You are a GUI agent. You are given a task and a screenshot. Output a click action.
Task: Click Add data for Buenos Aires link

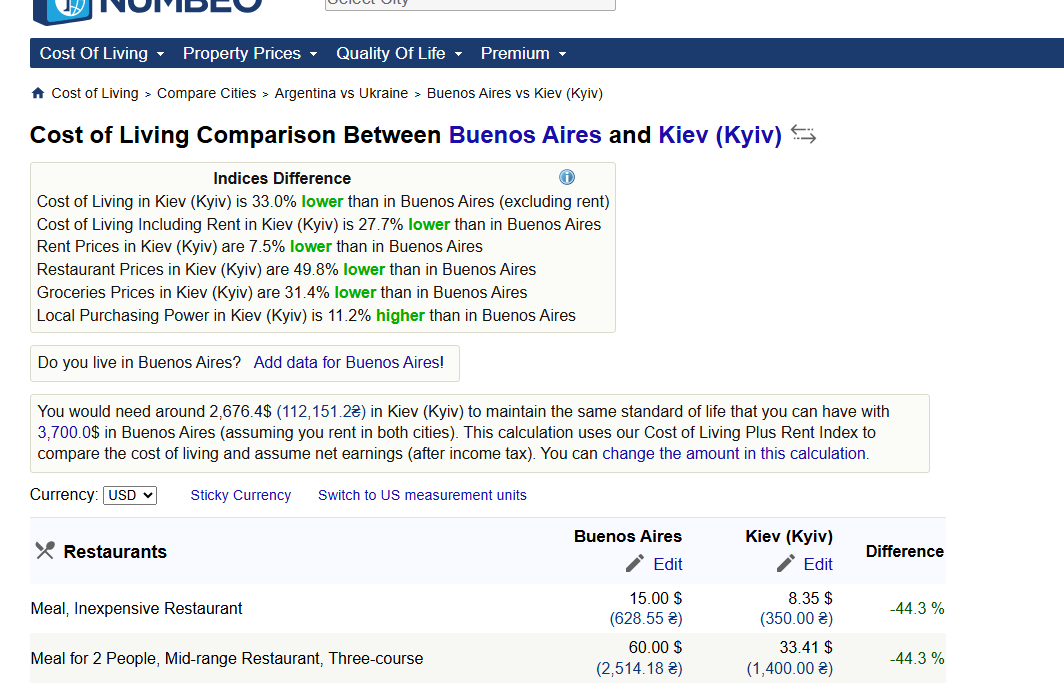pos(347,362)
